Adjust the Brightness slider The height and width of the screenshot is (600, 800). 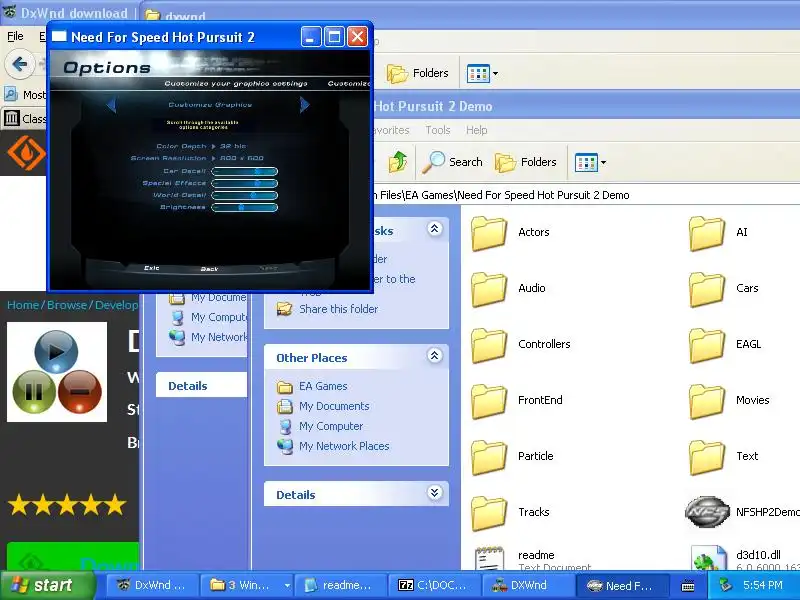[x=244, y=208]
